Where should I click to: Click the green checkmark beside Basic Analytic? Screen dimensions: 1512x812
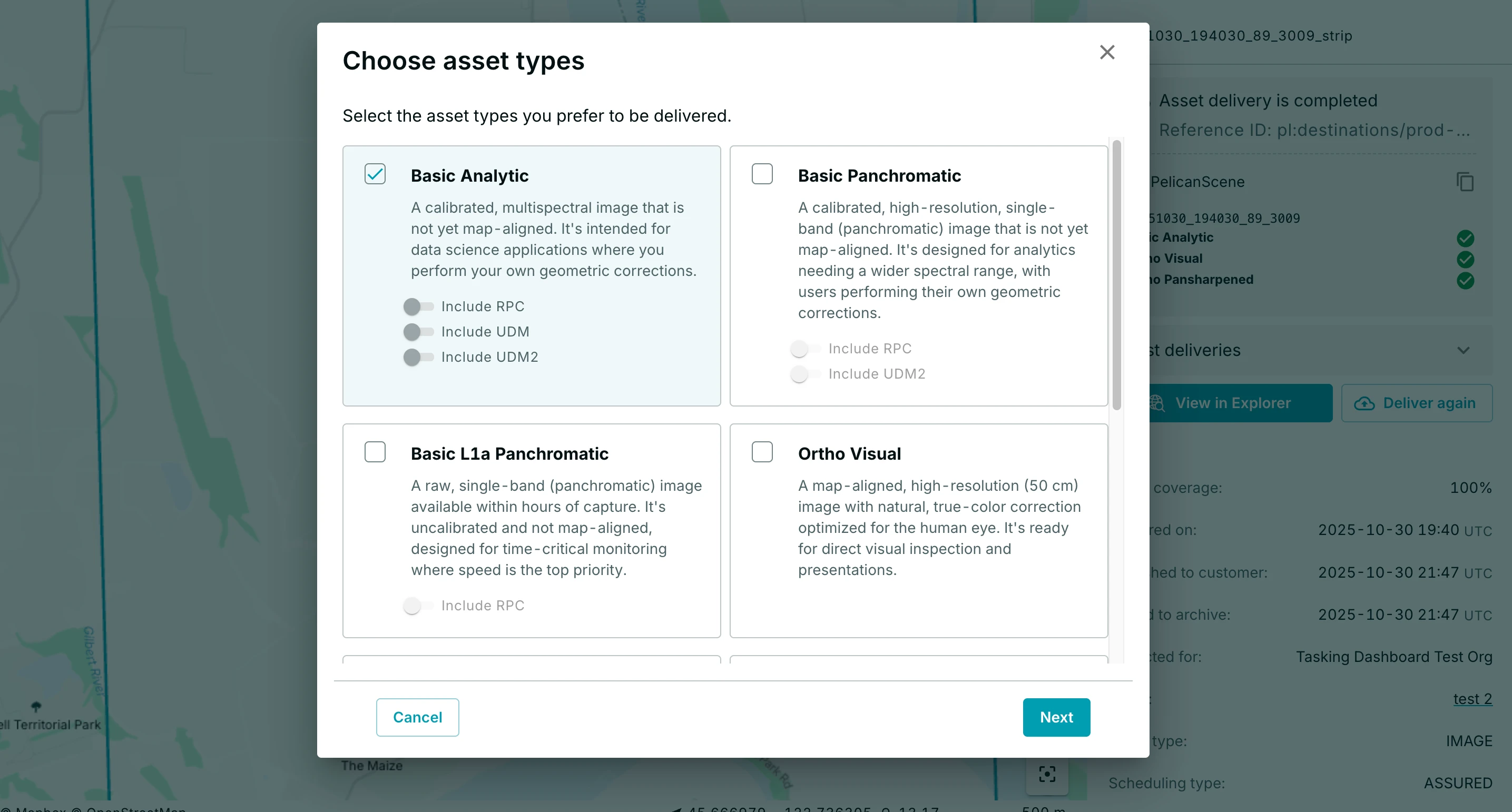(x=1466, y=237)
